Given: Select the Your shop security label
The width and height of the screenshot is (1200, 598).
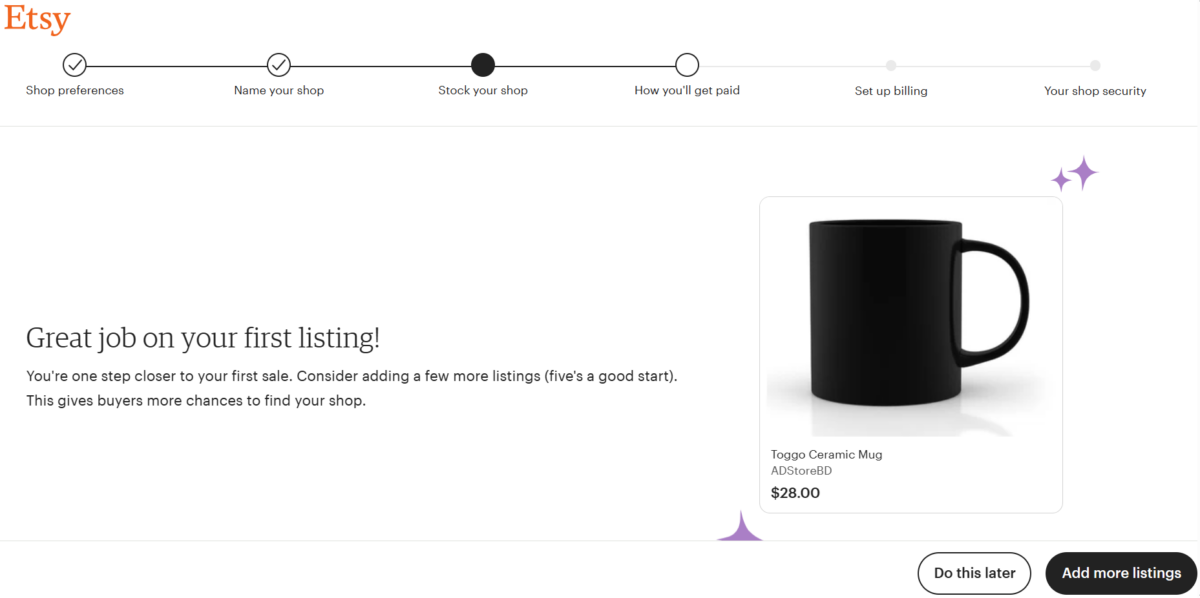Looking at the screenshot, I should 1095,90.
